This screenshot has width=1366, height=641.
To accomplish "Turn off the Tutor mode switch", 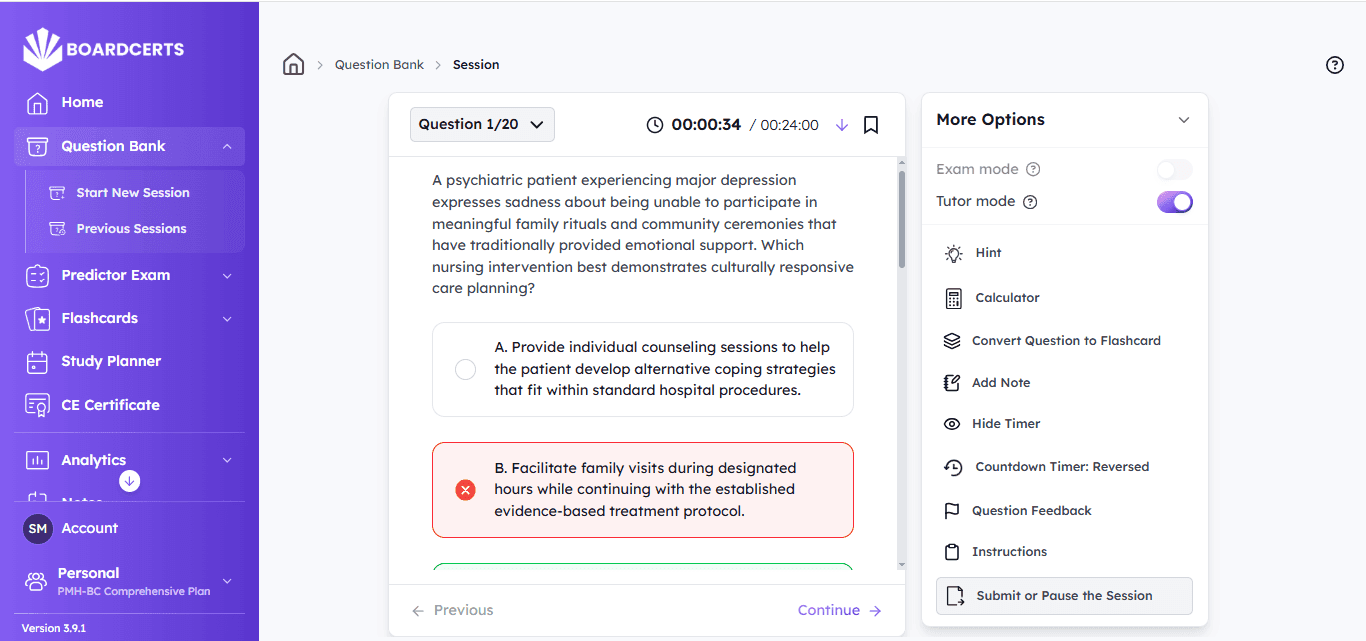I will pos(1174,202).
